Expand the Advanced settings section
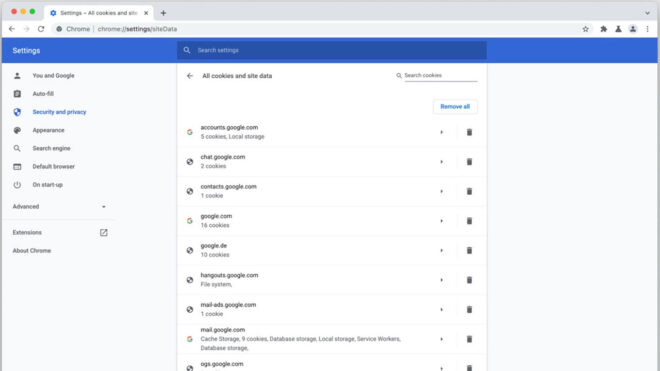 [59, 206]
